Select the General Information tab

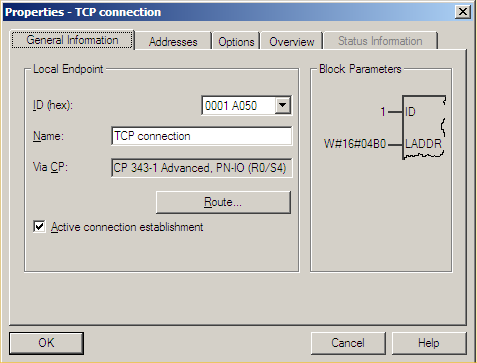[72, 40]
